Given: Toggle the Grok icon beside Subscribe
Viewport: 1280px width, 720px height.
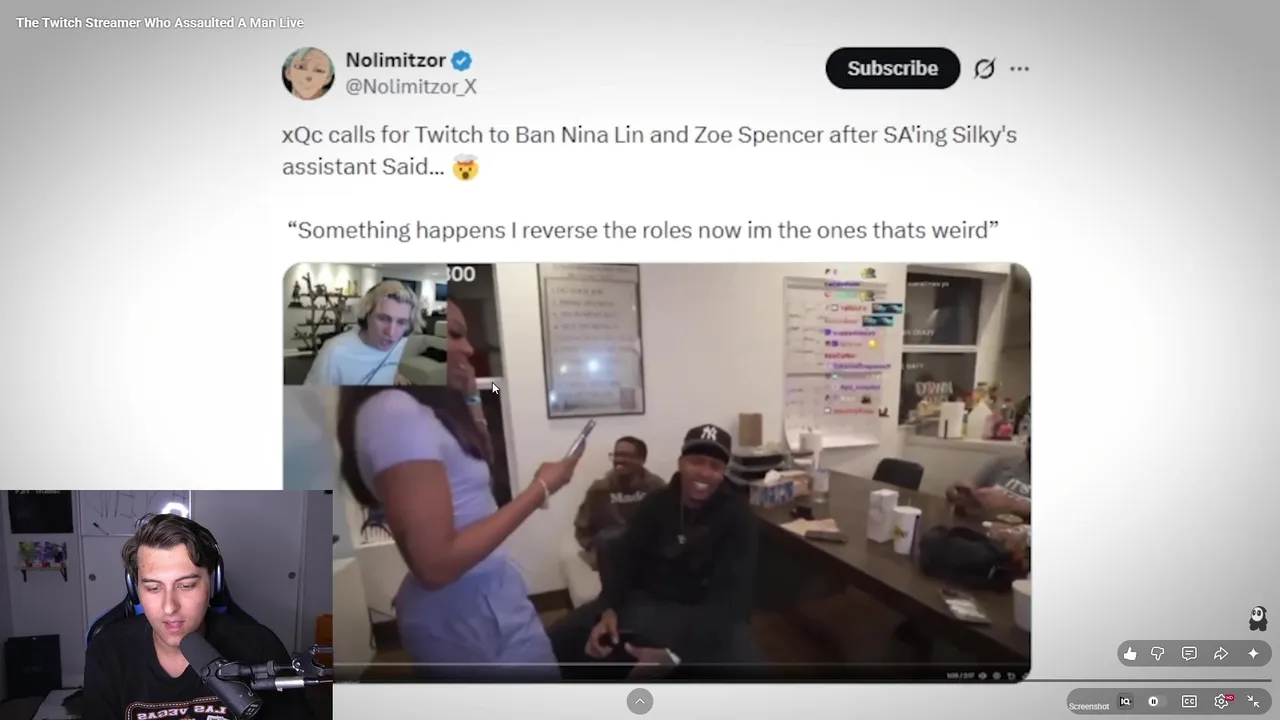Looking at the screenshot, I should click(984, 68).
